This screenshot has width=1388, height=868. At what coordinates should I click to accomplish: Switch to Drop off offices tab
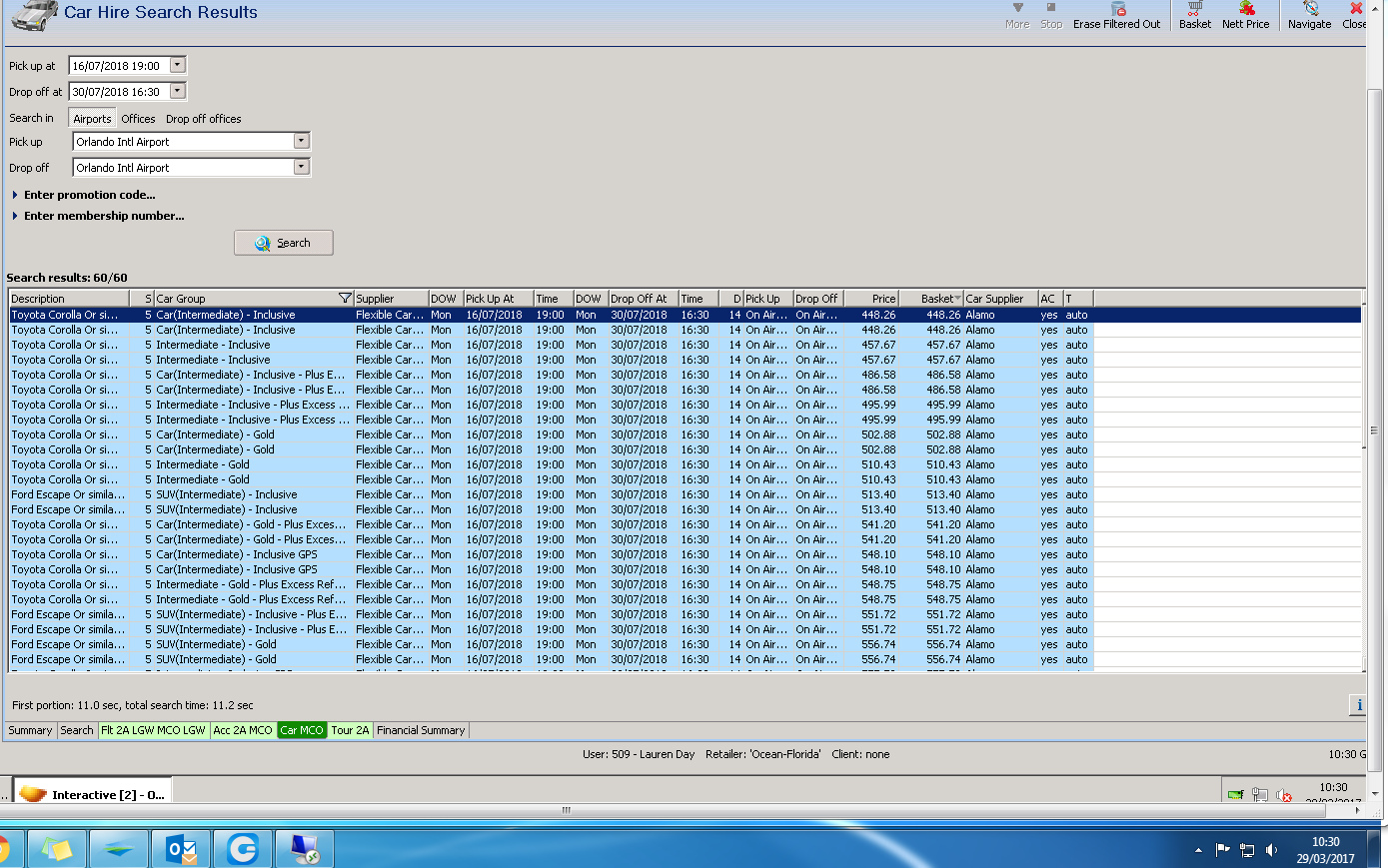pyautogui.click(x=204, y=119)
